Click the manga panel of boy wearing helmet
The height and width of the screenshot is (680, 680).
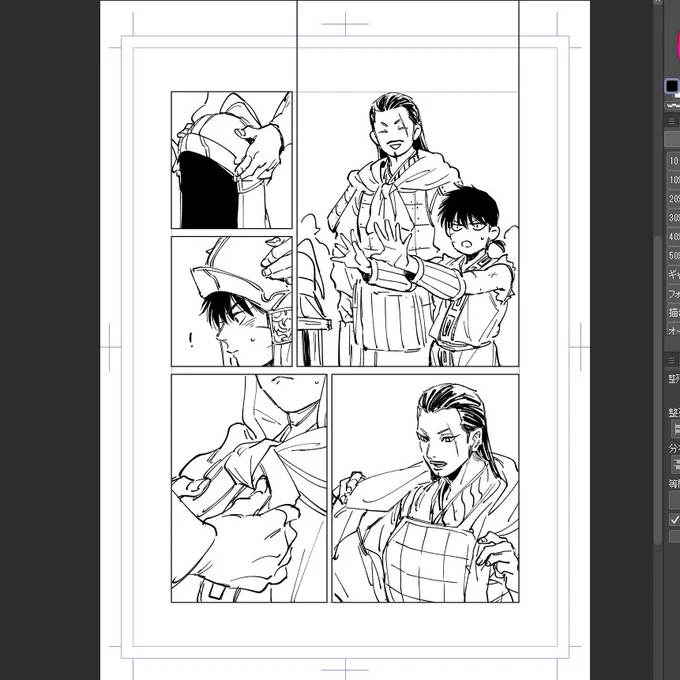pyautogui.click(x=232, y=301)
